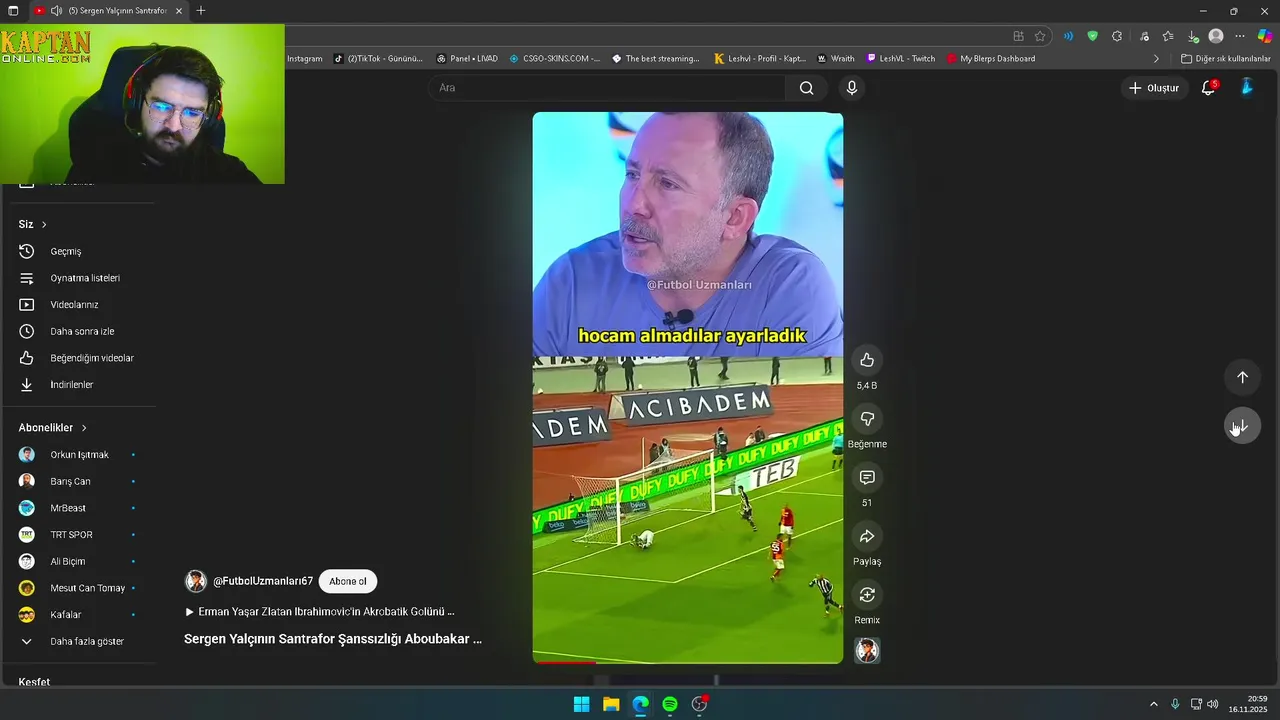The image size is (1280, 720).
Task: Open My Blerps Dashboard bookmark
Action: (991, 59)
